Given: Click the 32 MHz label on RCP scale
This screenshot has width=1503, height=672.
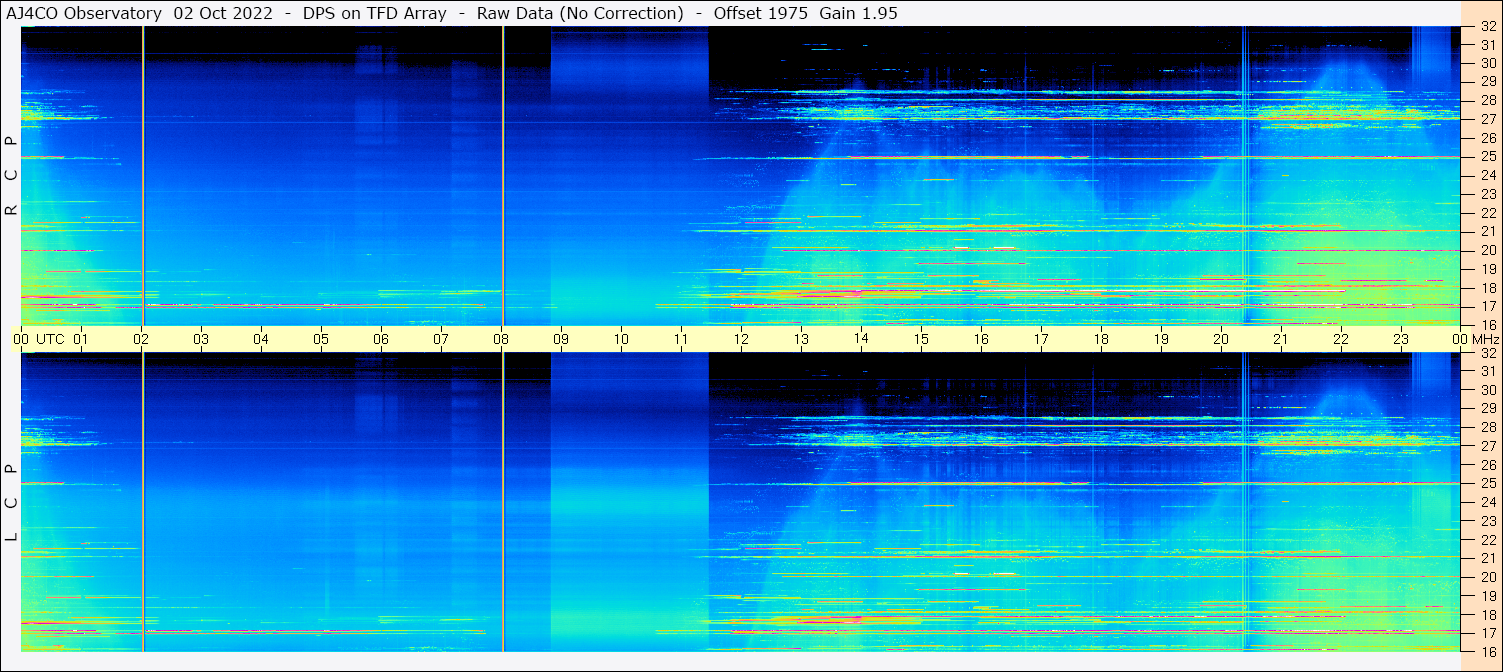Looking at the screenshot, I should [x=1487, y=27].
